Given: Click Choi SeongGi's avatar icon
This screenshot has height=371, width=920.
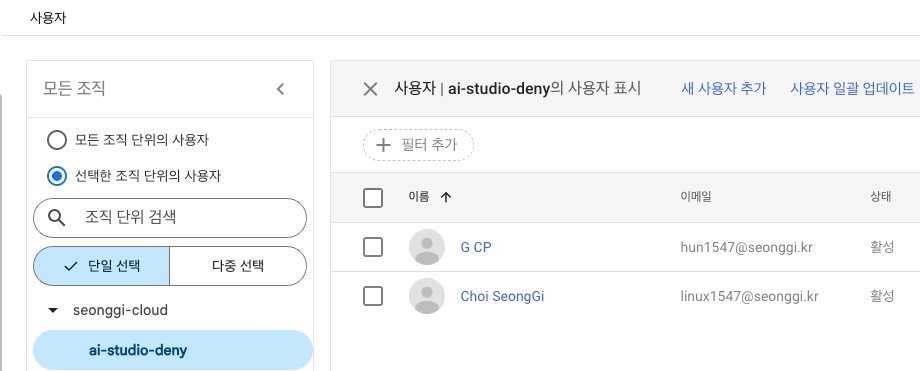Looking at the screenshot, I should coord(427,296).
